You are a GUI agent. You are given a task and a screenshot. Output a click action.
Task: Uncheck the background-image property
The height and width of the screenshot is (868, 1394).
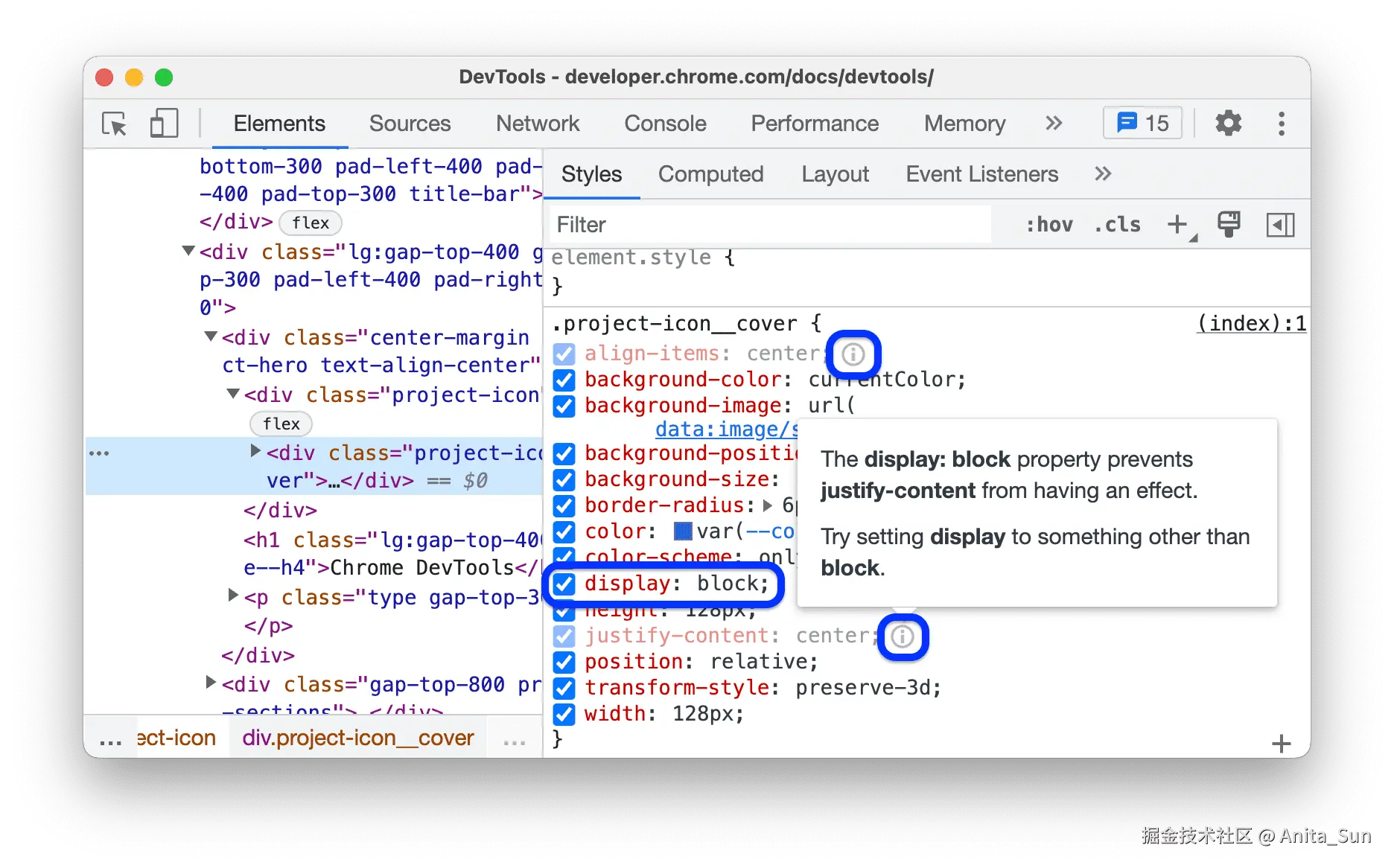tap(564, 406)
